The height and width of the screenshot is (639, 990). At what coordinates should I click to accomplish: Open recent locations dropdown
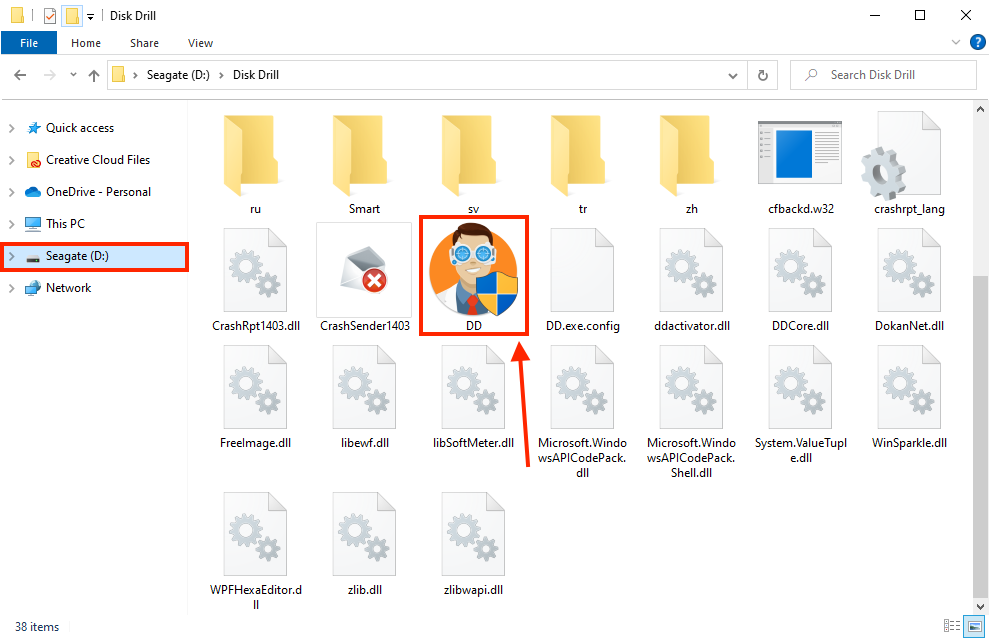73,75
